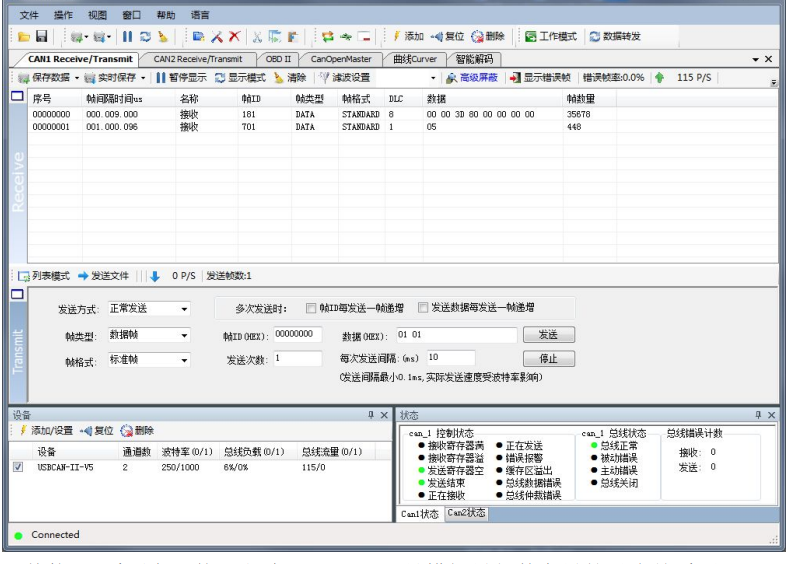
Task: Click 复位 reset in top toolbar
Action: point(447,36)
